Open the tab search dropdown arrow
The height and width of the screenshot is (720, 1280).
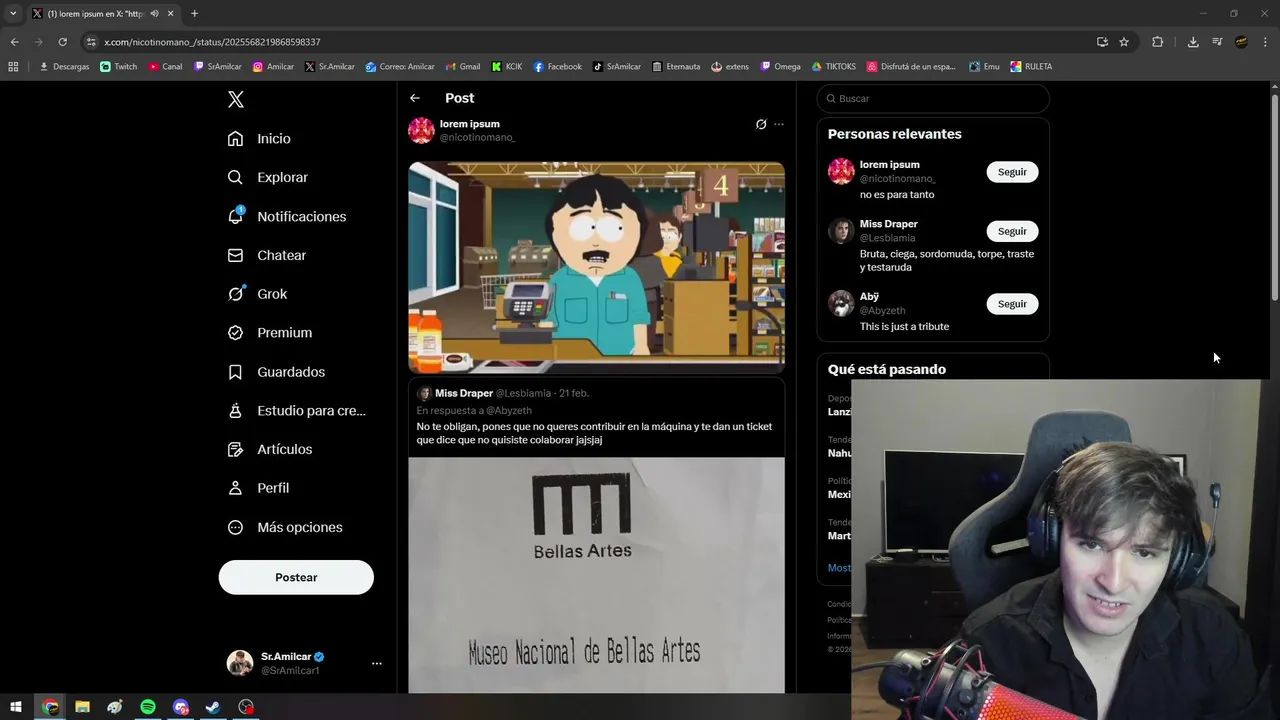[x=13, y=14]
